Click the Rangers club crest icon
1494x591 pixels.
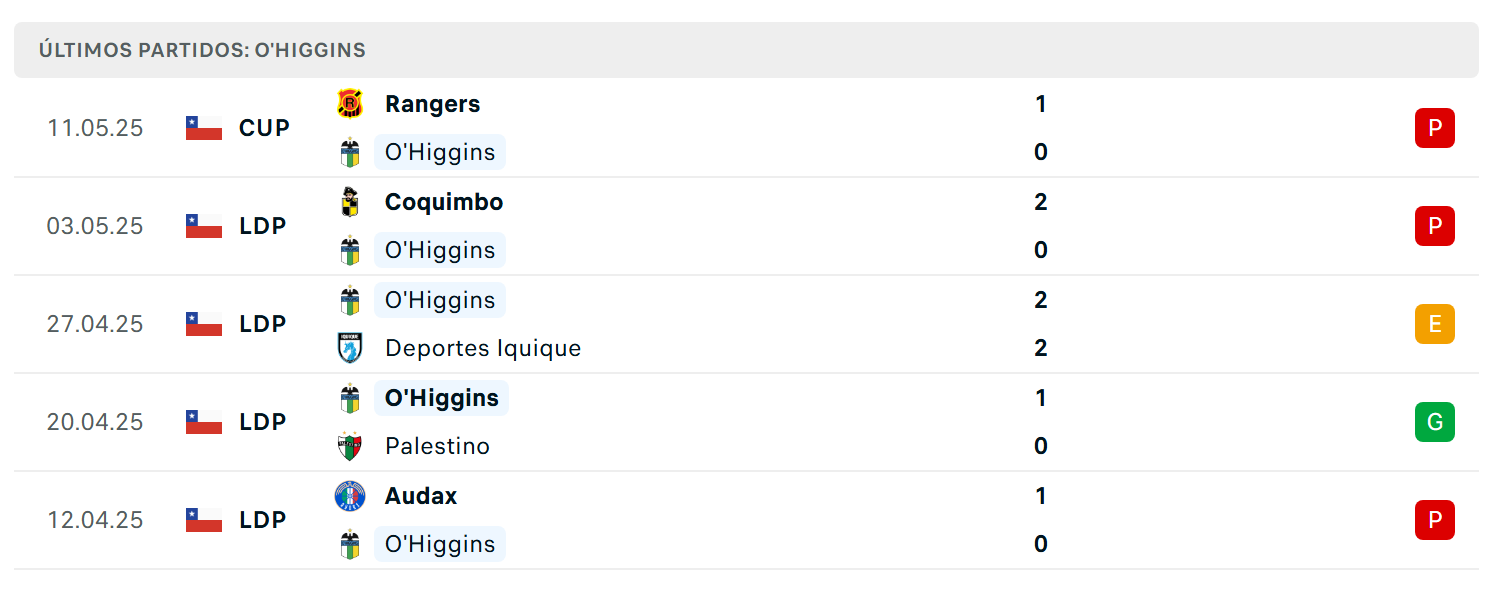349,104
